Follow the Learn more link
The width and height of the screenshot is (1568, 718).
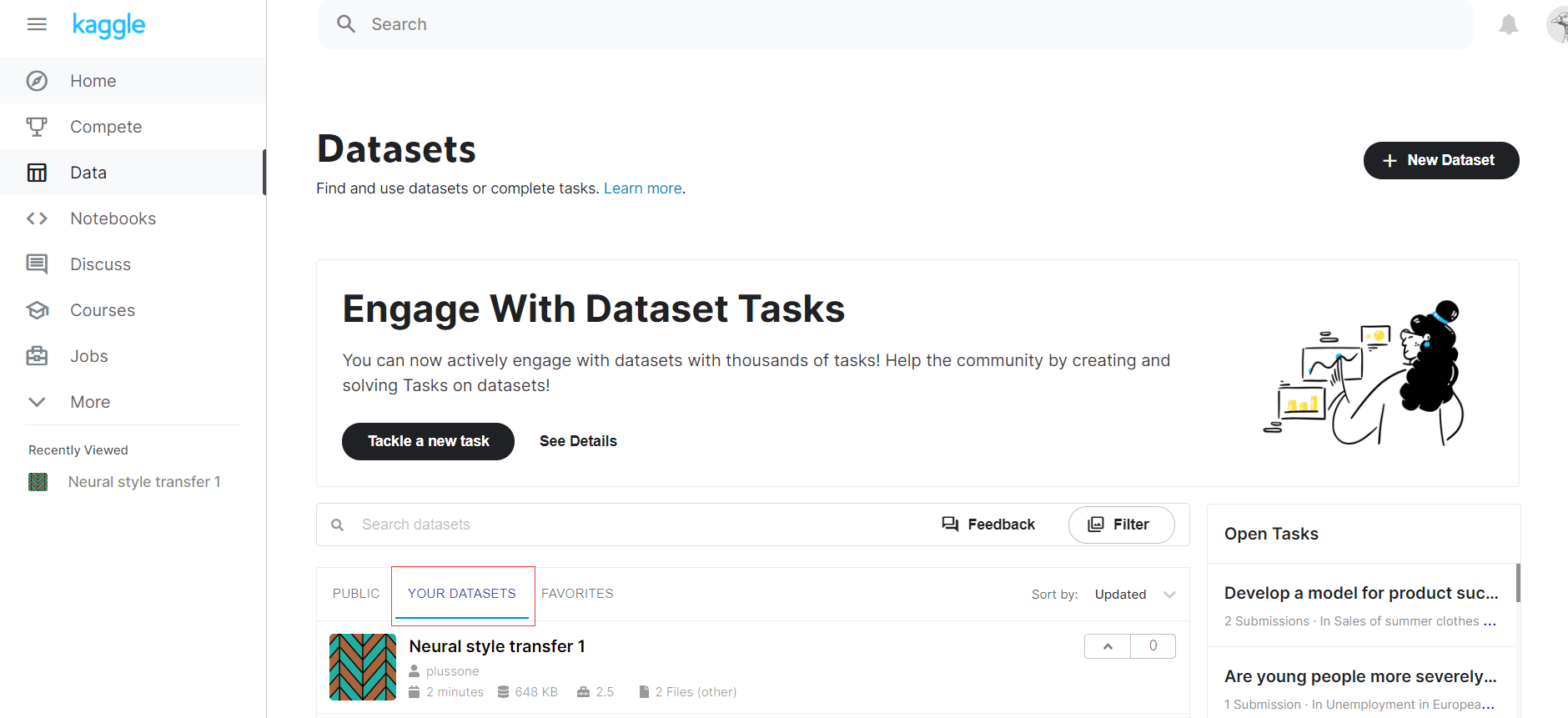(x=642, y=188)
